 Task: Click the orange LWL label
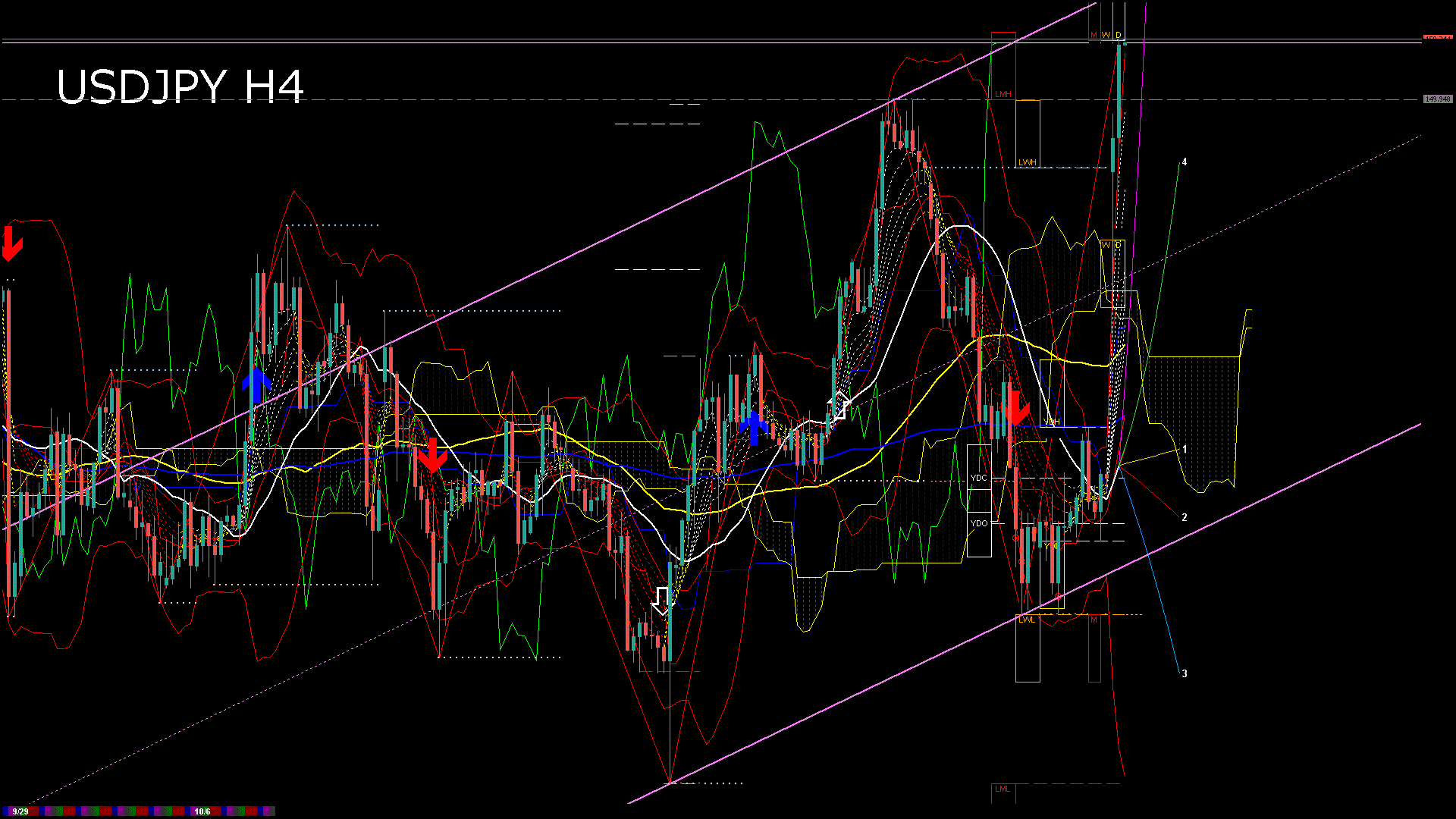tap(1026, 620)
